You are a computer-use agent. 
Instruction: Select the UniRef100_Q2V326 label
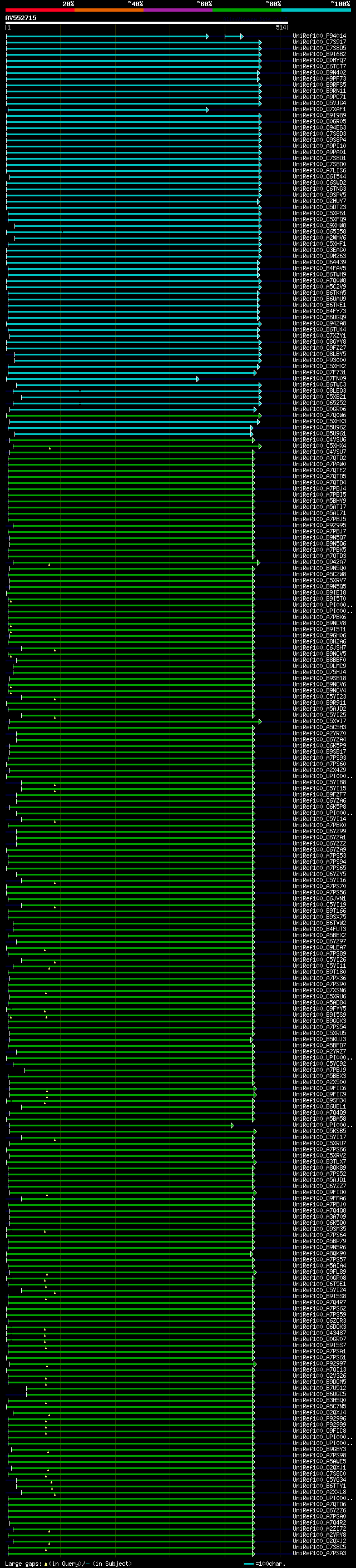[x=319, y=1376]
